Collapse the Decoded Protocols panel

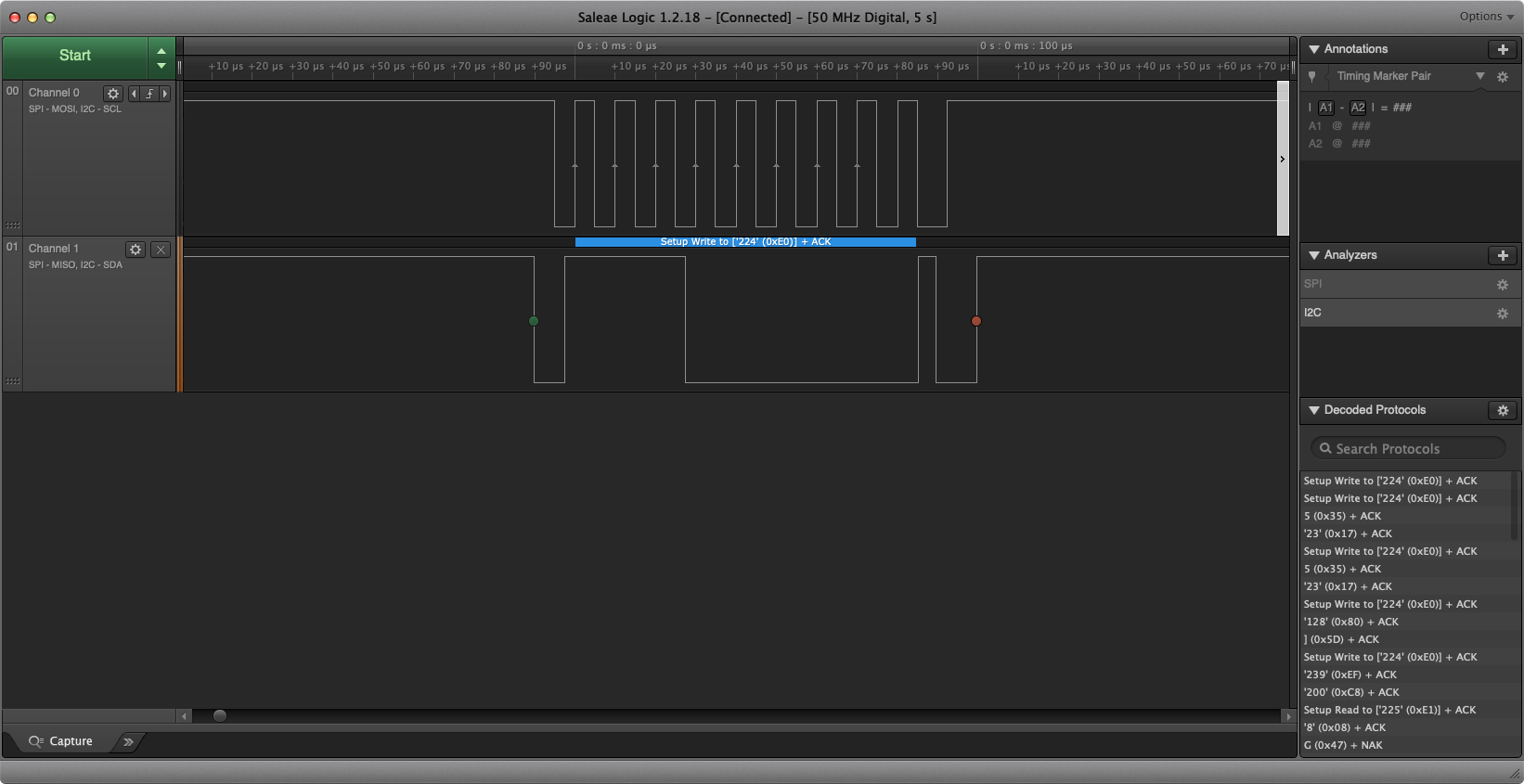click(1314, 410)
